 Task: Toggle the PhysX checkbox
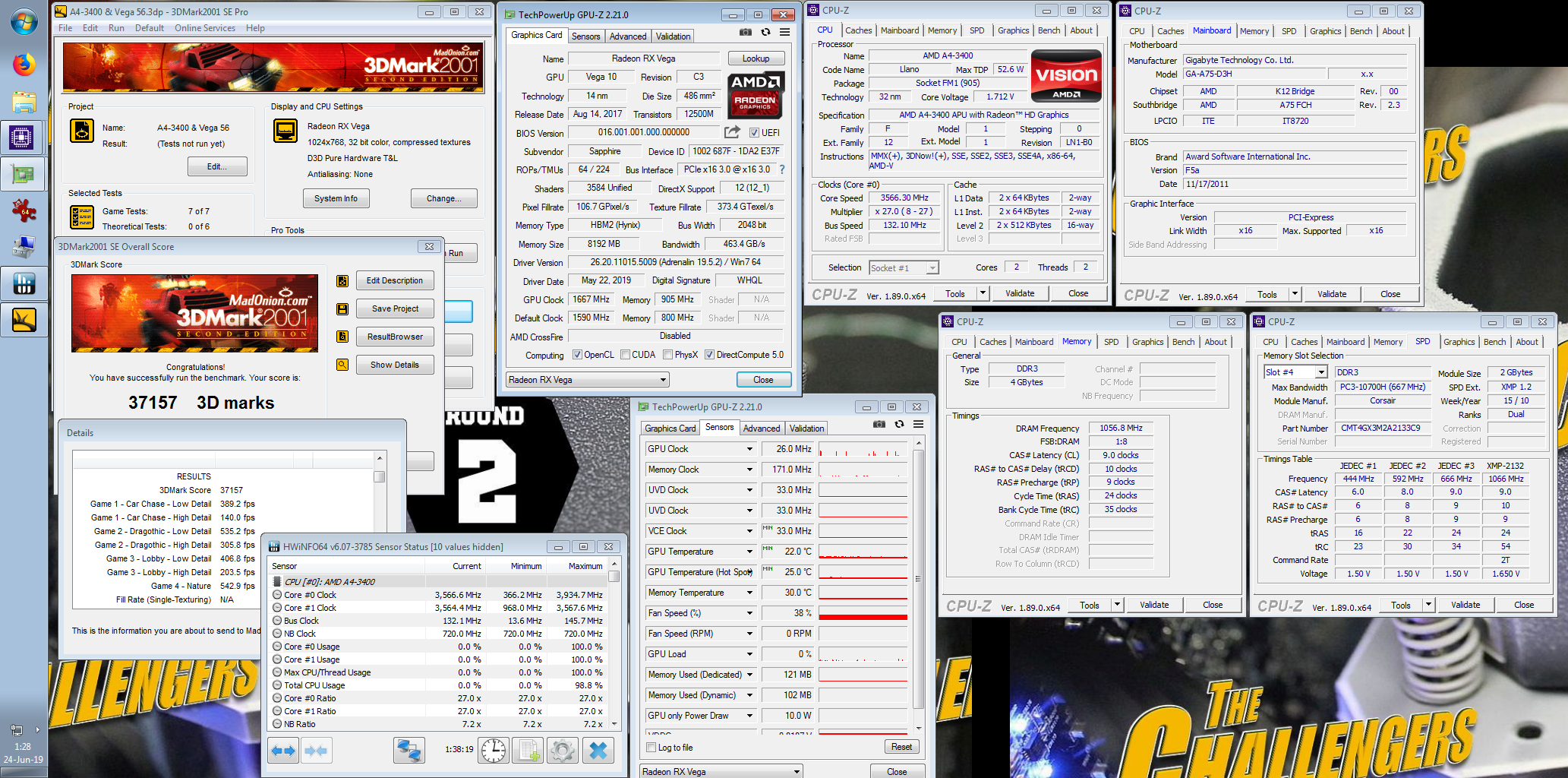point(668,355)
